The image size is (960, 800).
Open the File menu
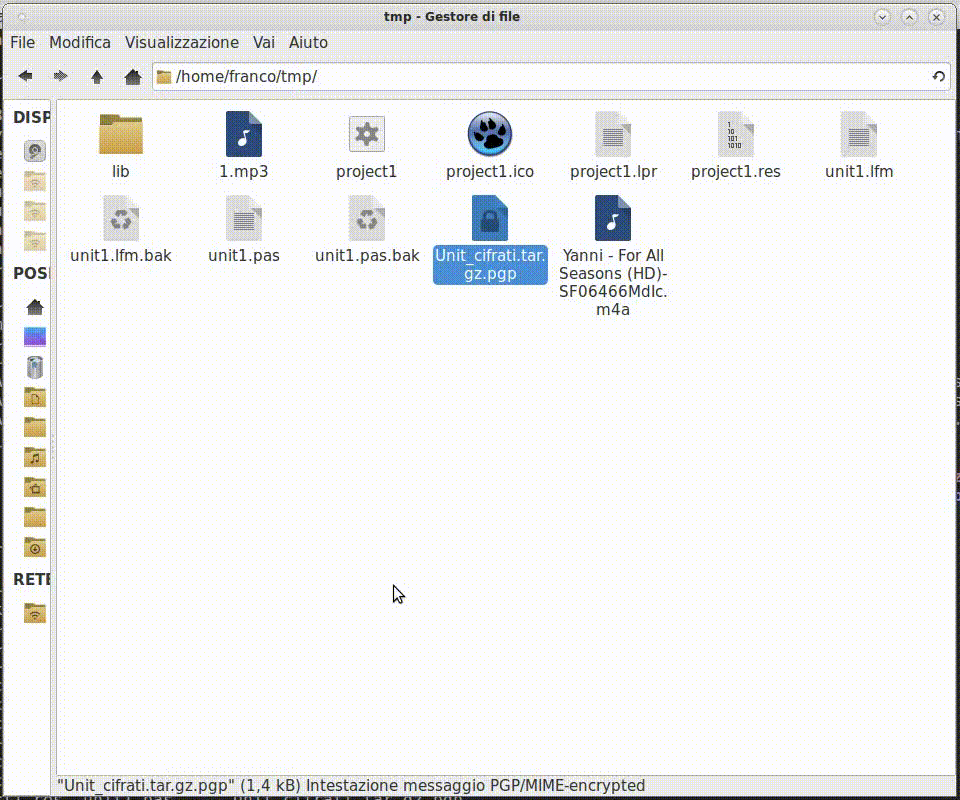[23, 42]
